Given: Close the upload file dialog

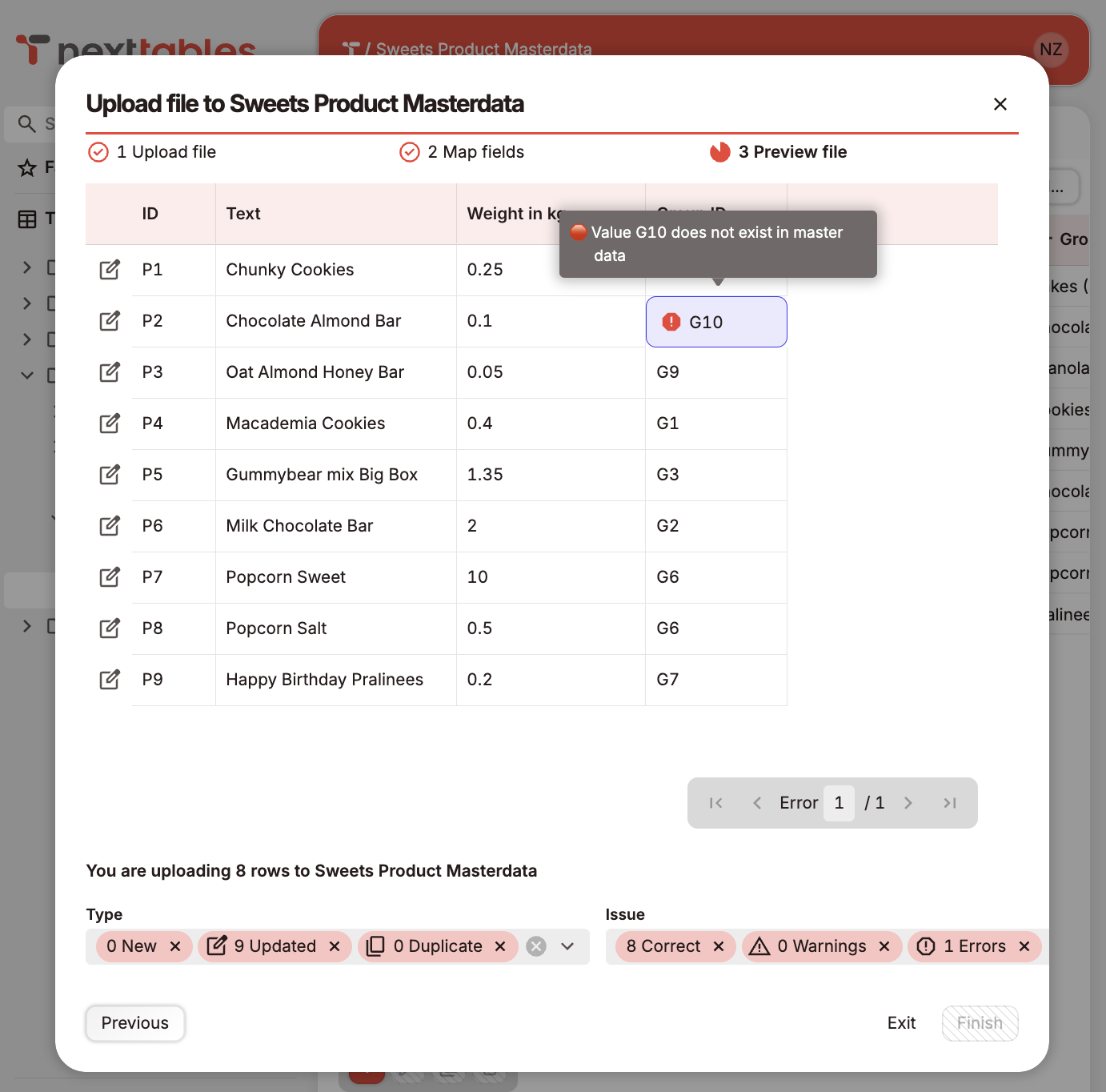Looking at the screenshot, I should click(x=1000, y=104).
